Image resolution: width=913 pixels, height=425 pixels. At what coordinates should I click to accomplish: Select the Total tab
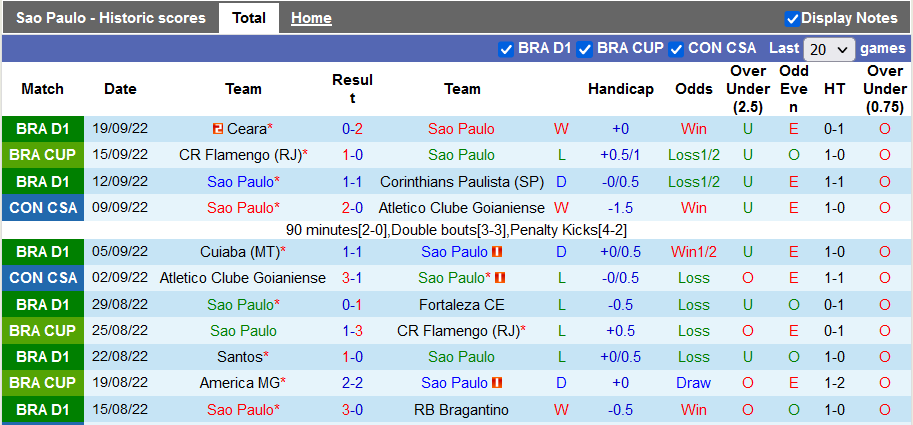coord(249,18)
